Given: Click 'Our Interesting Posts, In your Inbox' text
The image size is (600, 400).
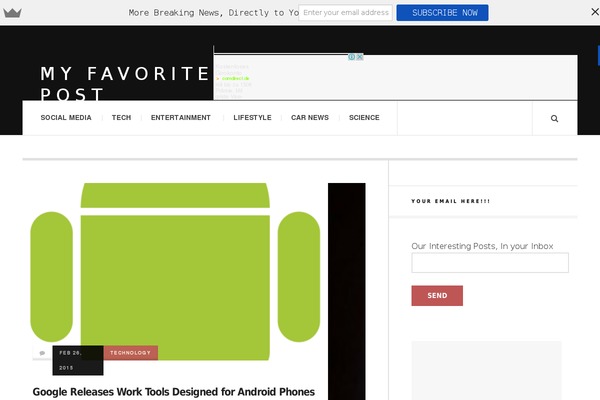Looking at the screenshot, I should point(482,246).
